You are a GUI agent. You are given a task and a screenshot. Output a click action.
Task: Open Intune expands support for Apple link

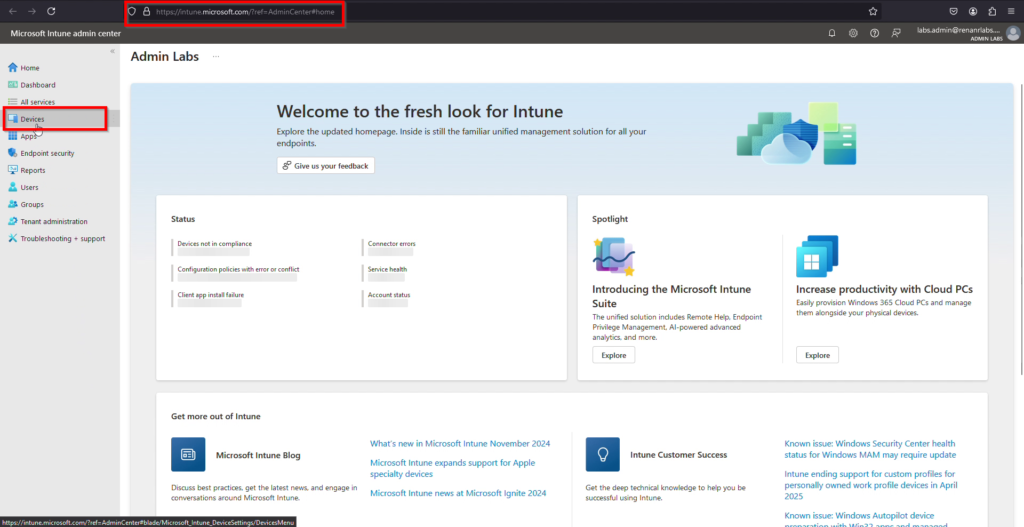(x=453, y=468)
